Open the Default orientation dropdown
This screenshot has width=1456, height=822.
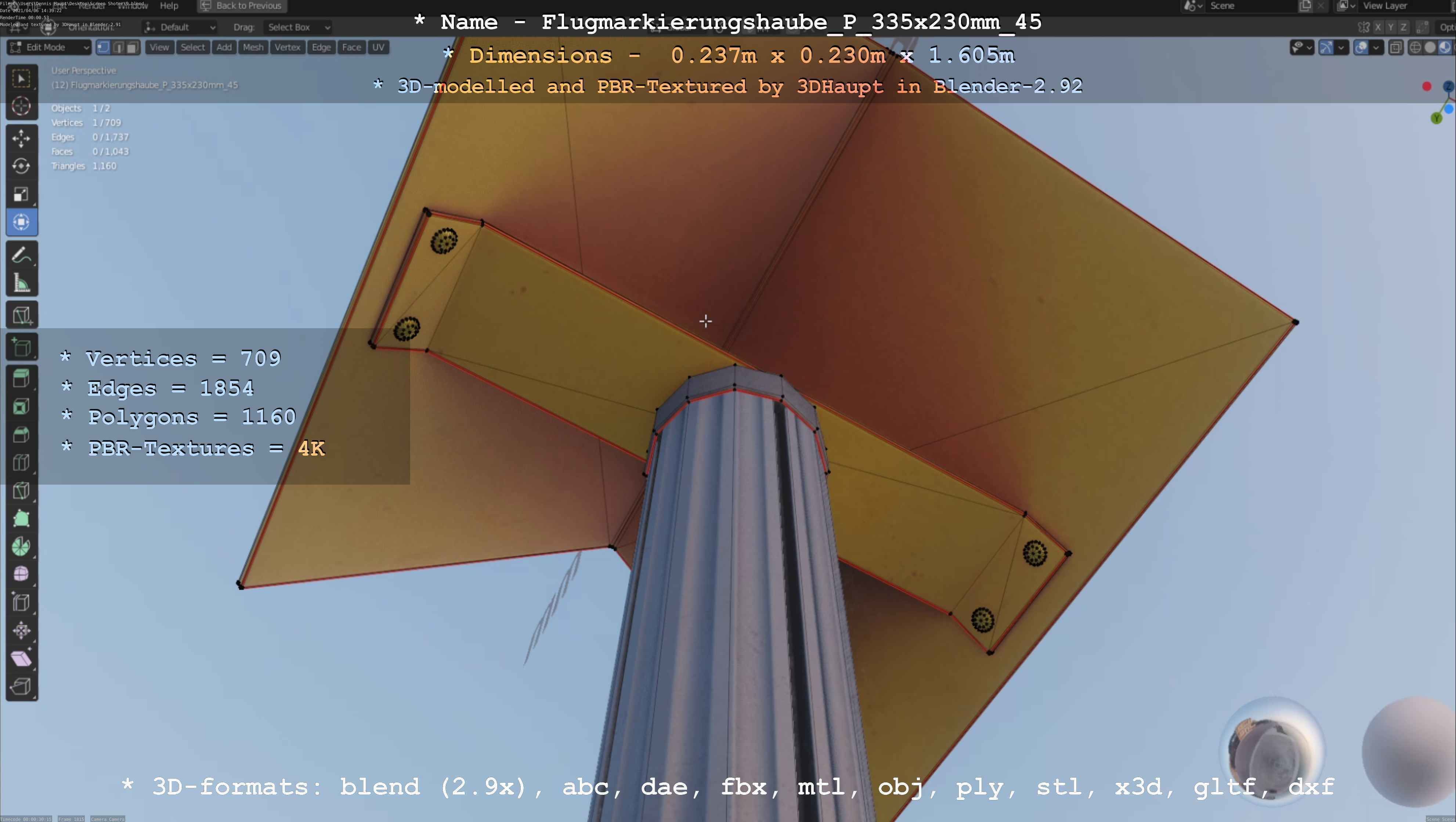[180, 27]
